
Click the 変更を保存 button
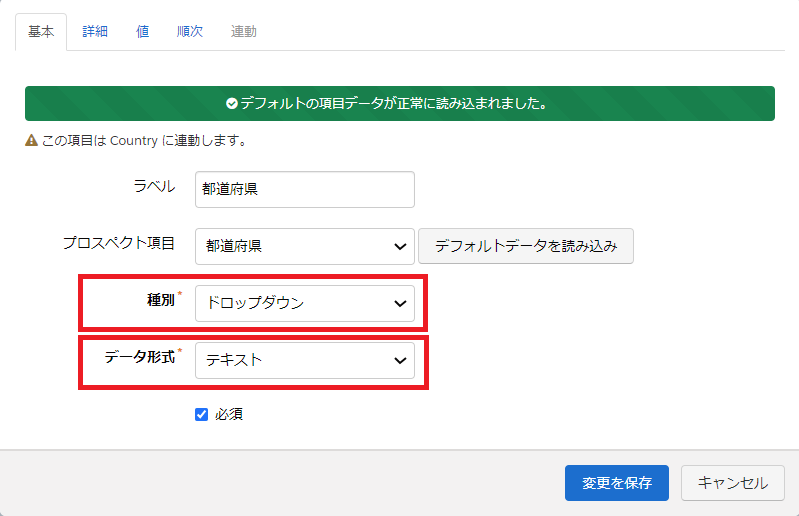[x=617, y=483]
